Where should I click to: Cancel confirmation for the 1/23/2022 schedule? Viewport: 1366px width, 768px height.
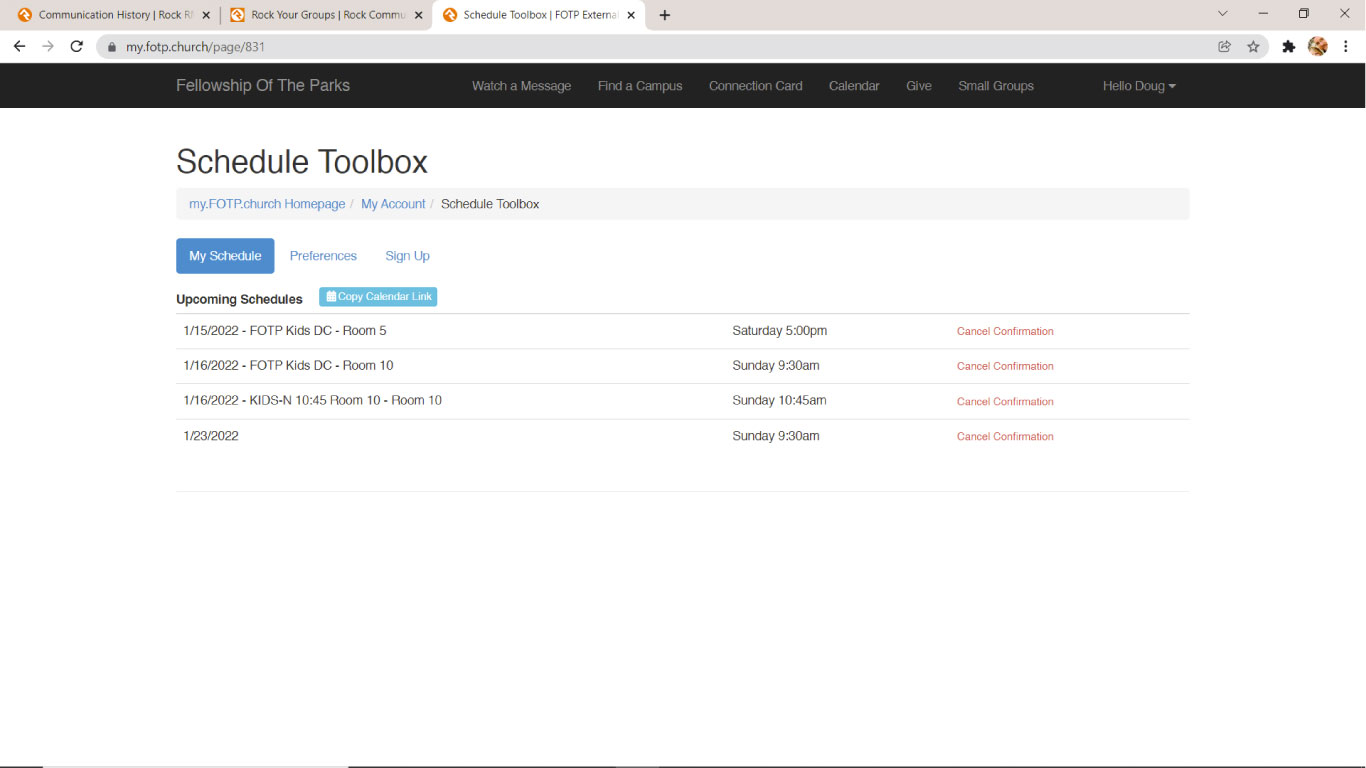(x=1005, y=436)
